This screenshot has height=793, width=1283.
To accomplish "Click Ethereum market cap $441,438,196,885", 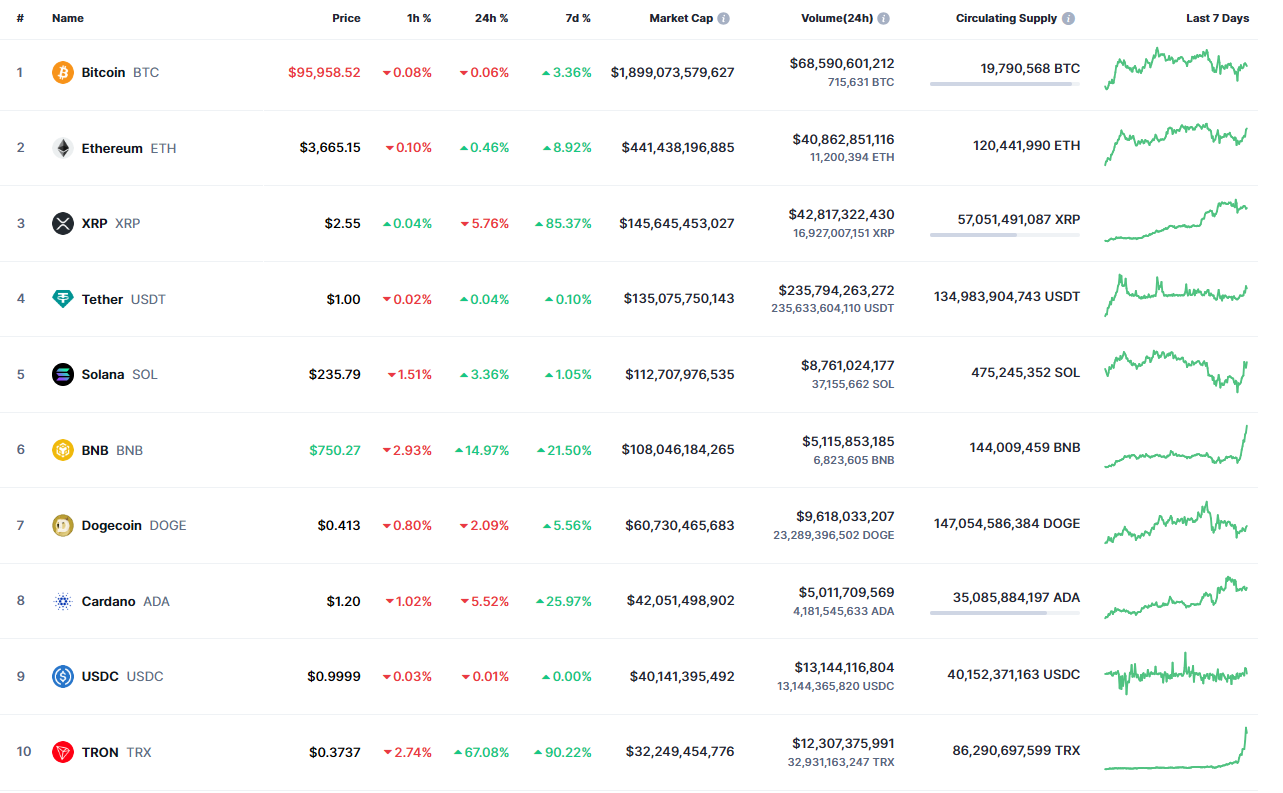I will pyautogui.click(x=678, y=148).
